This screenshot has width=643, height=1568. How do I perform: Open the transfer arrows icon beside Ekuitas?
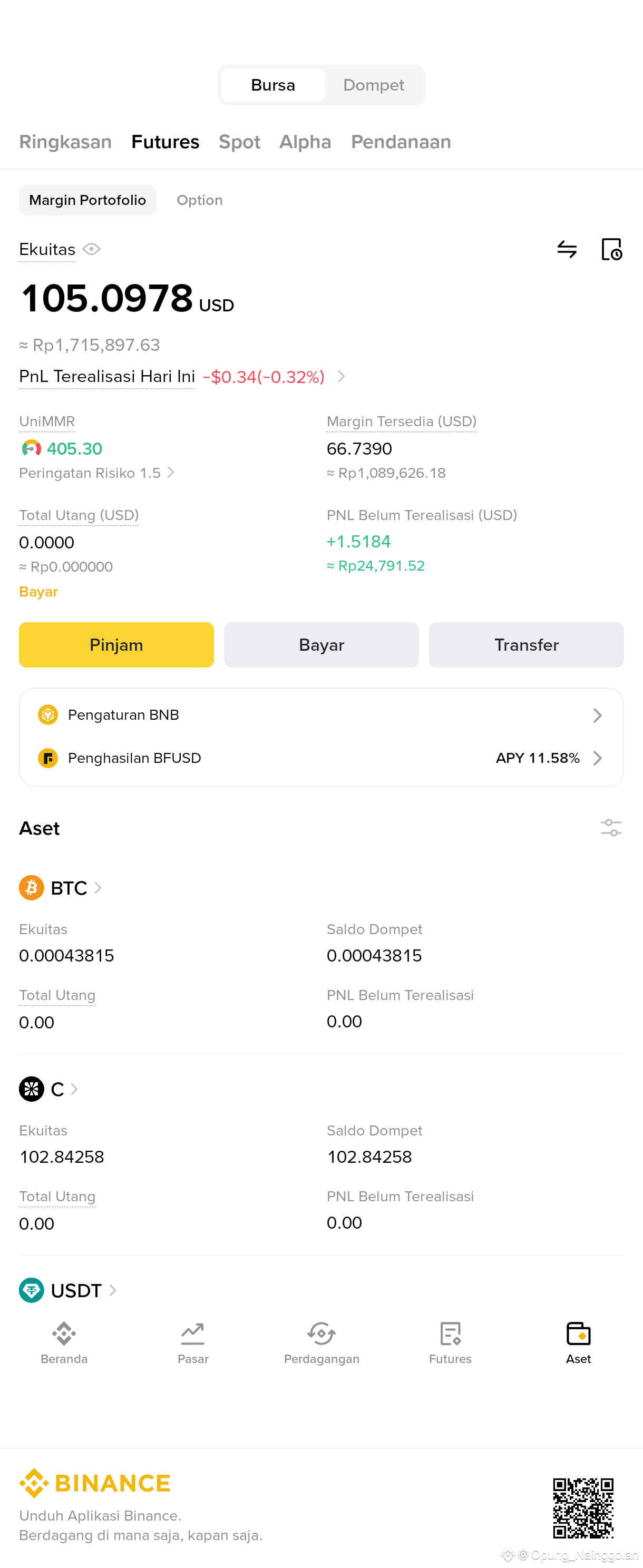point(567,249)
